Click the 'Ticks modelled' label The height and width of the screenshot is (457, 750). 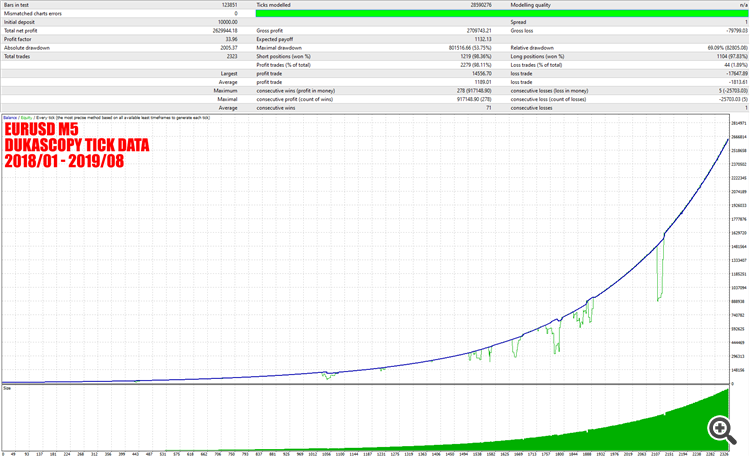[x=273, y=5]
